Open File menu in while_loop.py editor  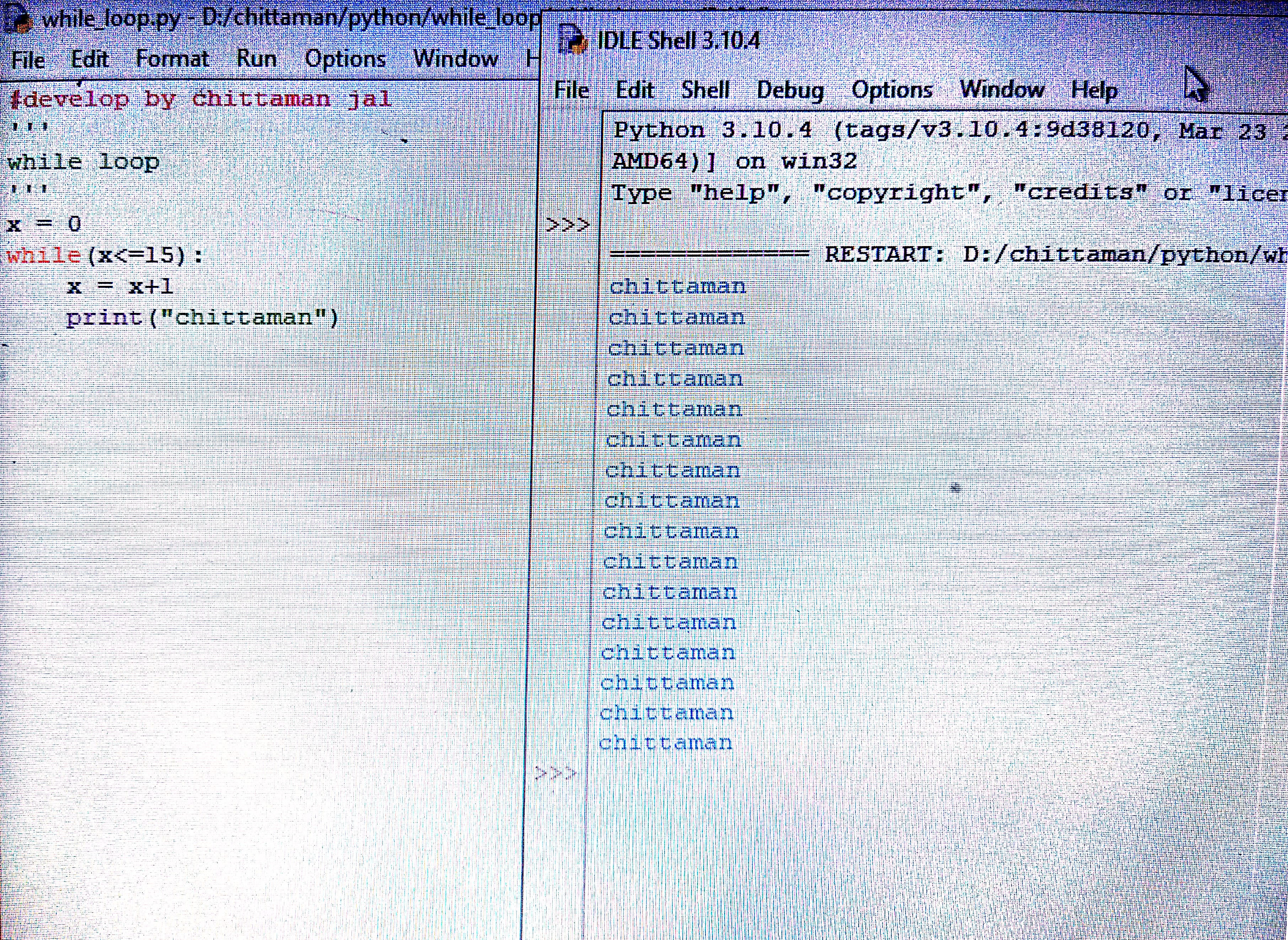coord(28,60)
